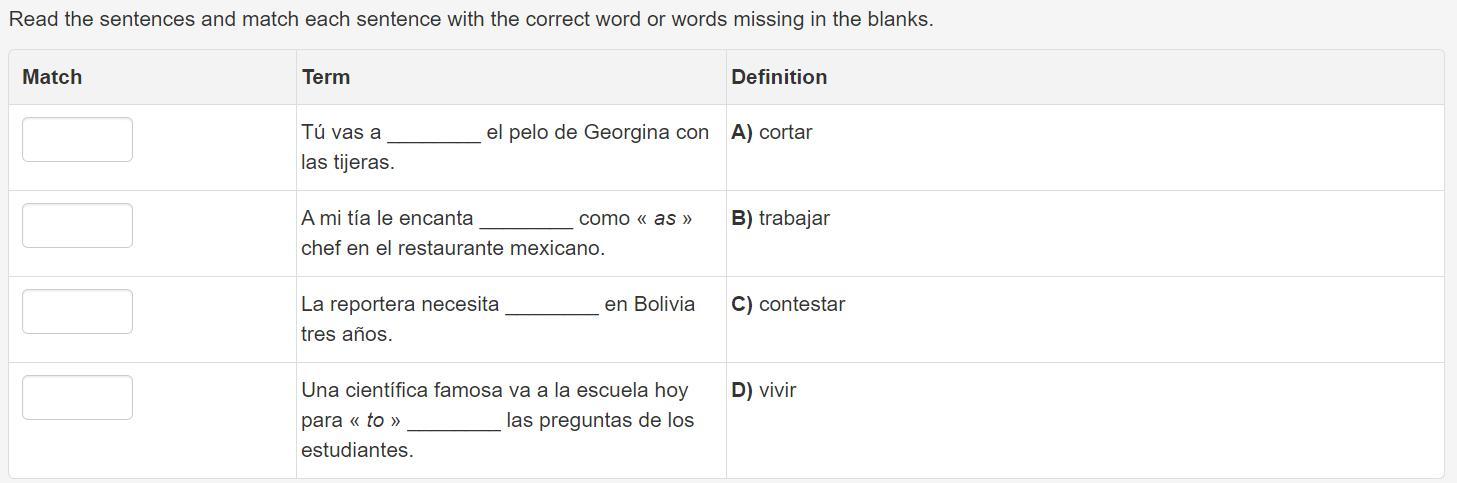The image size is (1457, 483).
Task: Click the words 'tres años' in the Bolivia sentence
Action: pyautogui.click(x=346, y=334)
